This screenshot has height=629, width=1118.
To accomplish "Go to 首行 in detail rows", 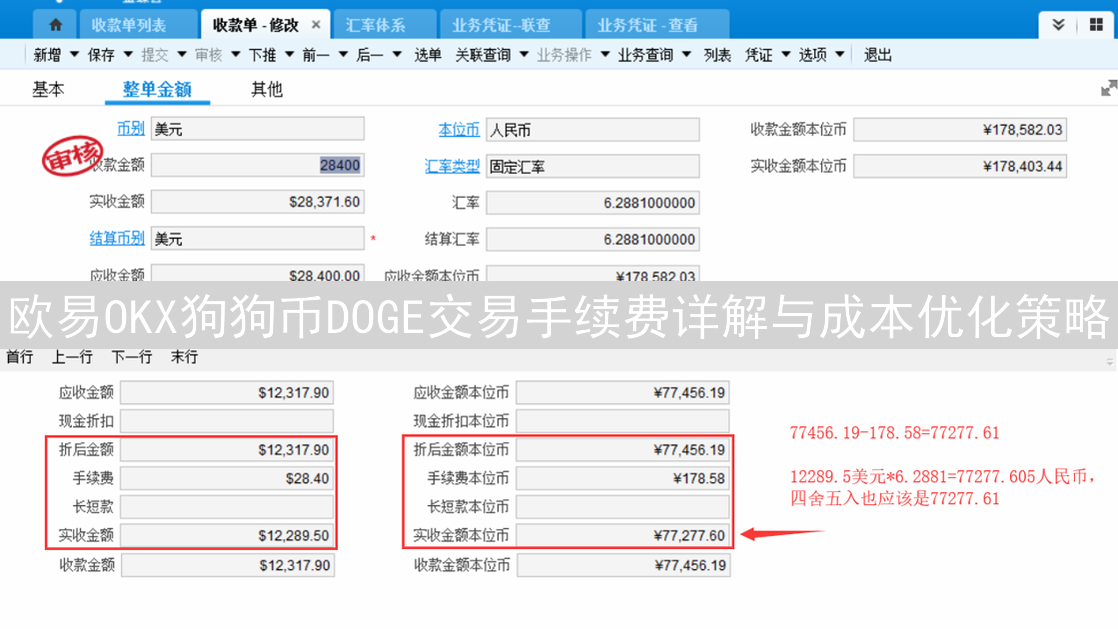I will [x=20, y=357].
